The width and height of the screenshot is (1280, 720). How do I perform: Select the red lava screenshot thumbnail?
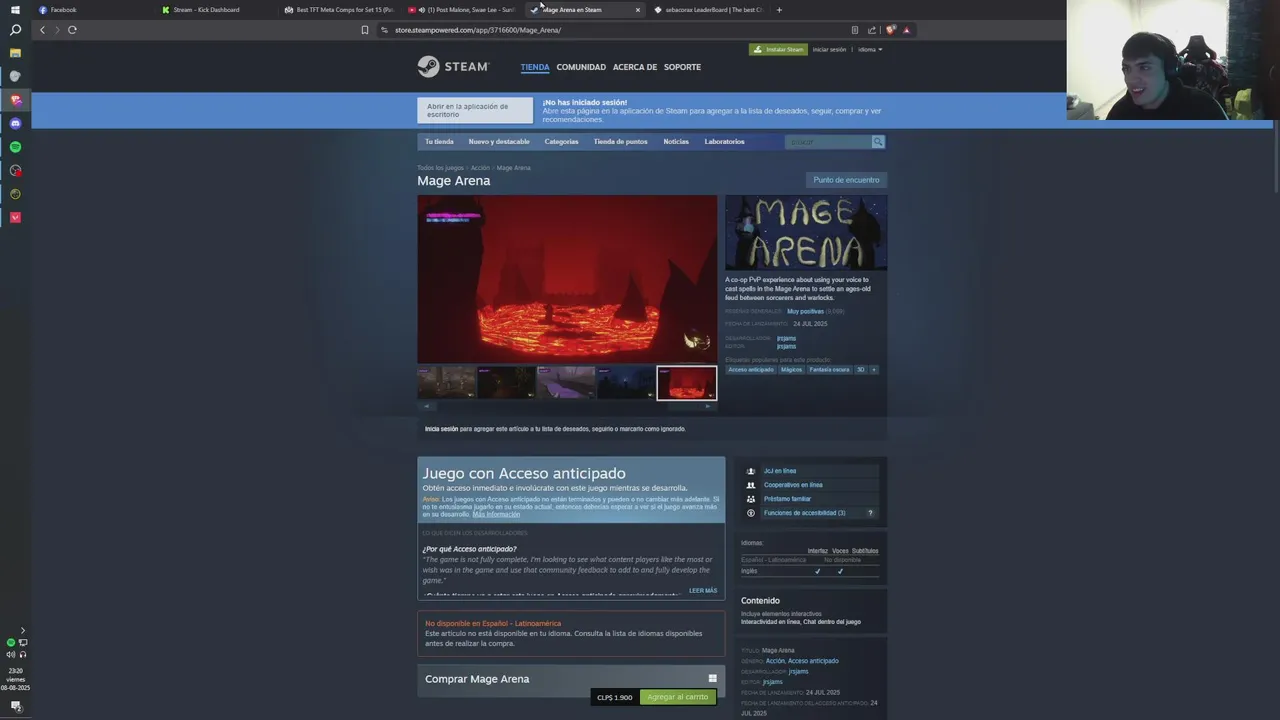(x=686, y=383)
